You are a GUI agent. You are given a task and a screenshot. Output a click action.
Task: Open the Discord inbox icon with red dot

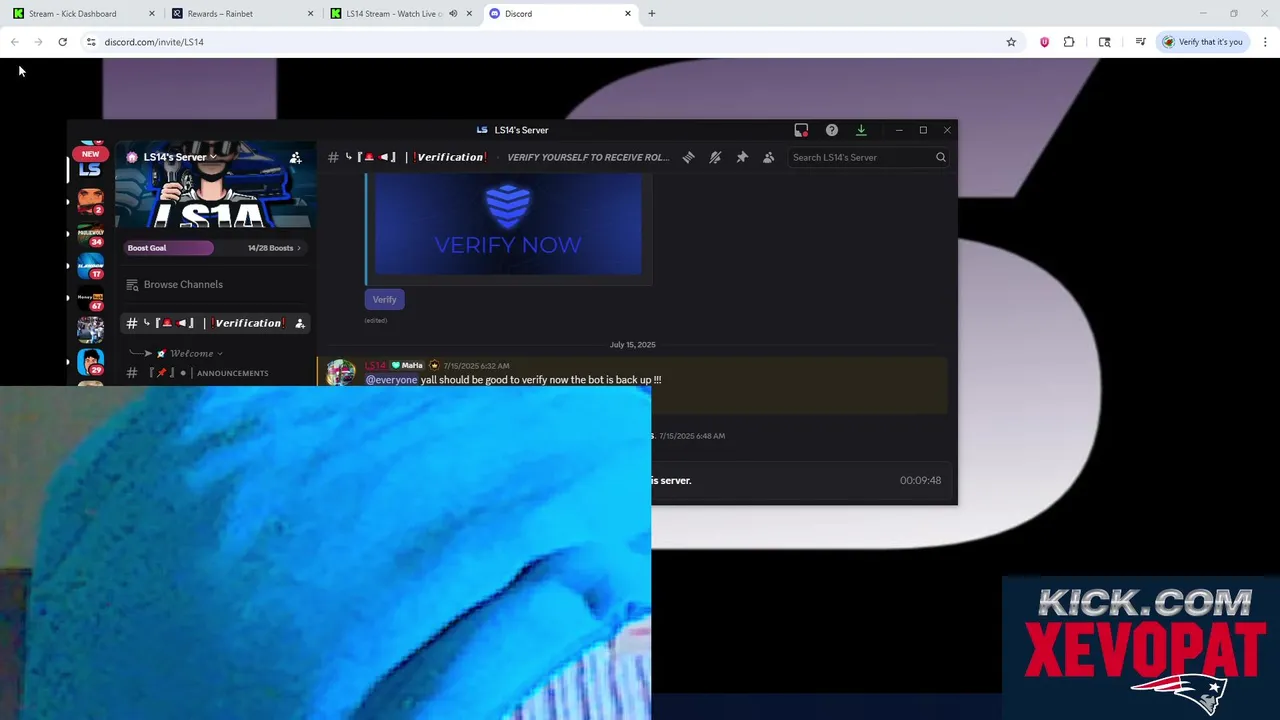[x=801, y=130]
